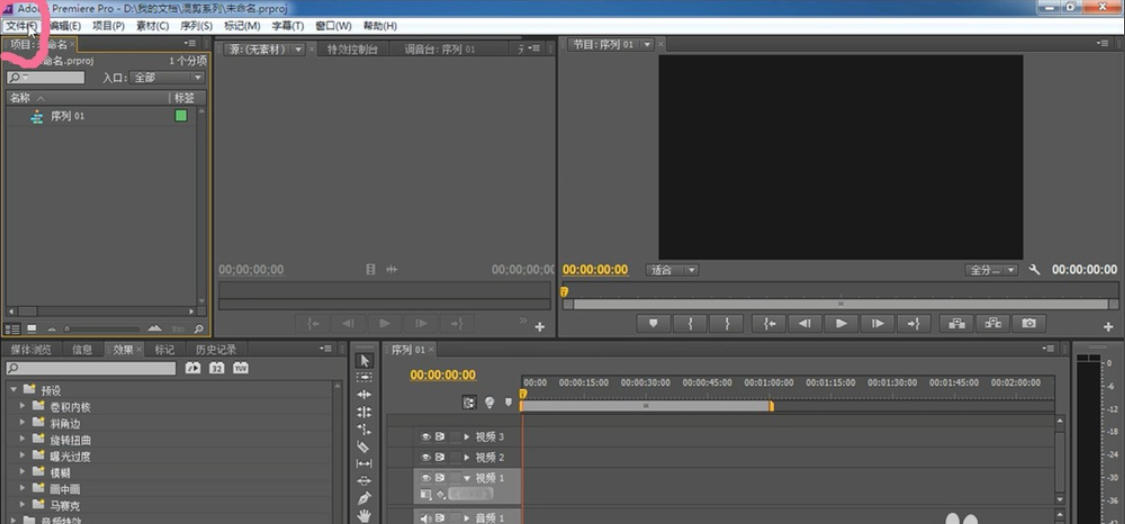Select the Slide tool

[364, 481]
